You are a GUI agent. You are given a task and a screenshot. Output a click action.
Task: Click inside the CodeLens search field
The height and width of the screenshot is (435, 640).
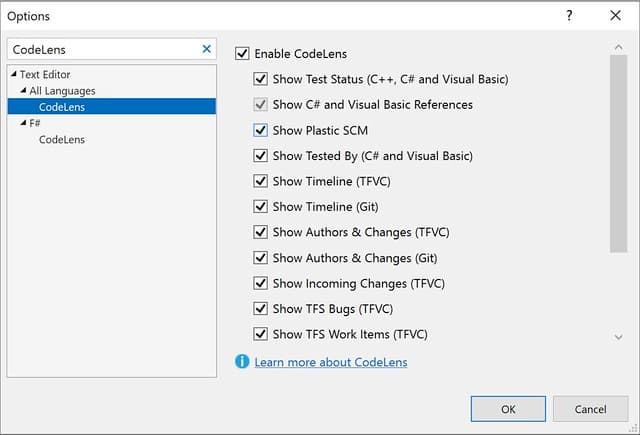100,49
